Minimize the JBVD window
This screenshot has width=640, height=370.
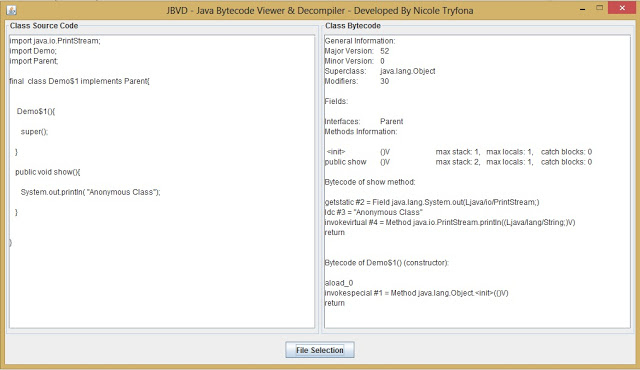582,9
